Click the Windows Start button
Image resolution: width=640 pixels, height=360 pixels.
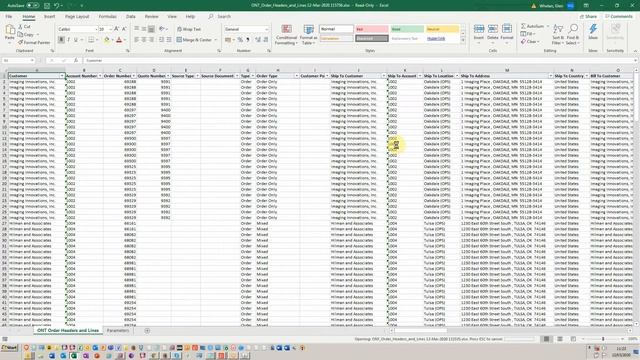click(x=9, y=348)
